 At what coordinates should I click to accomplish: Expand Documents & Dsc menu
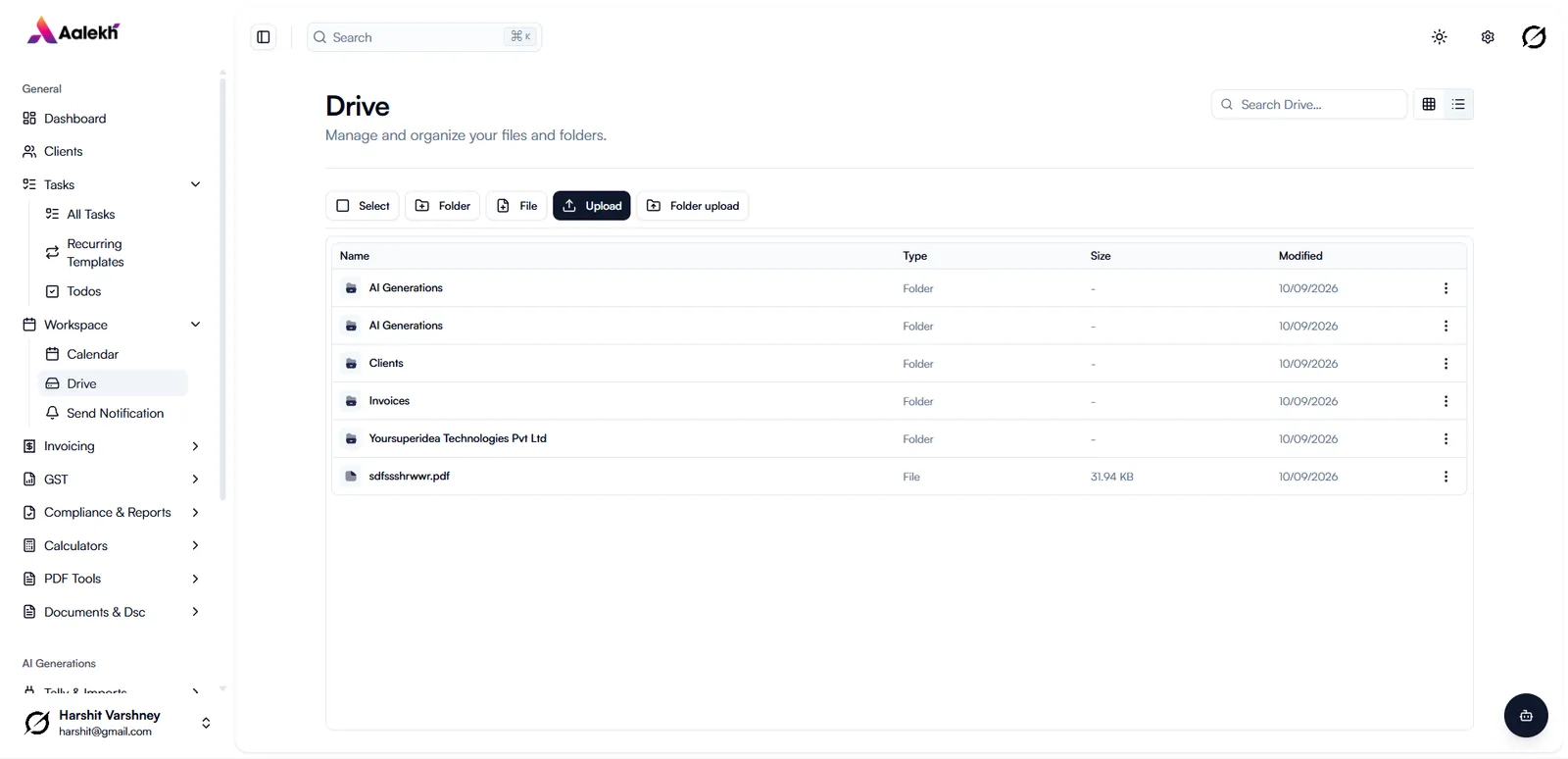point(111,612)
